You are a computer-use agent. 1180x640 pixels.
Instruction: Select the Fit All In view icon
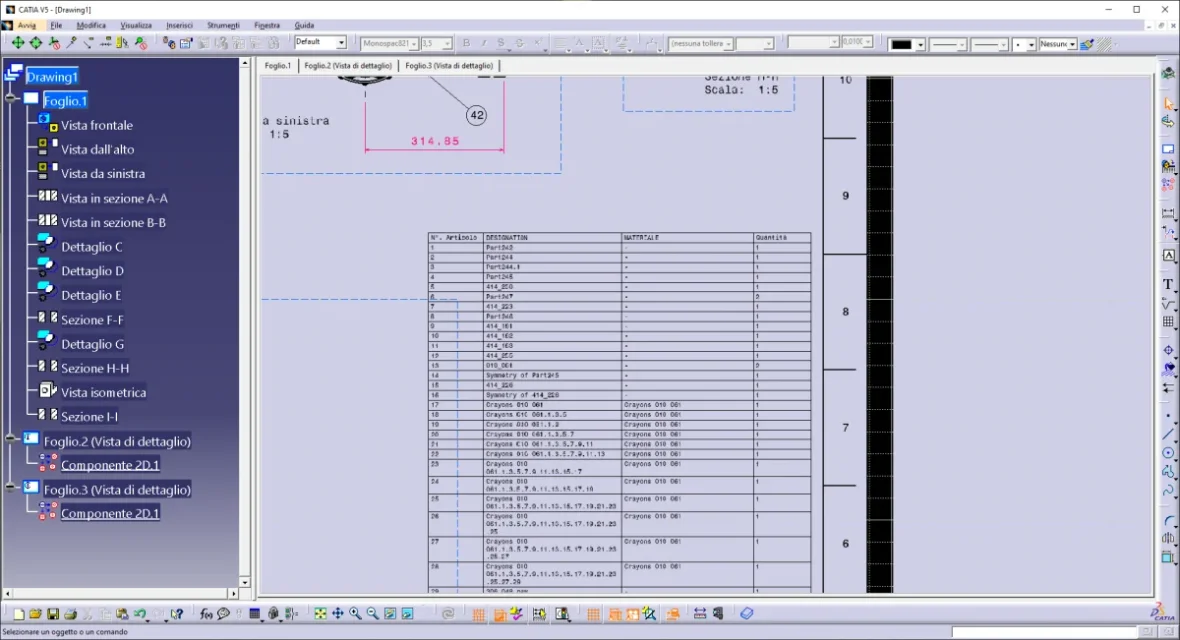point(320,614)
